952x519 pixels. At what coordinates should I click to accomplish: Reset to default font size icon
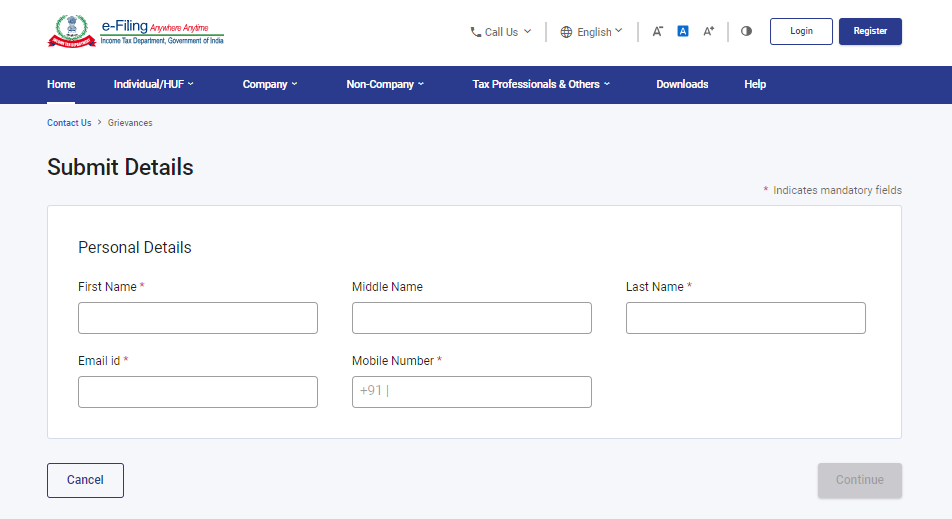tap(683, 32)
